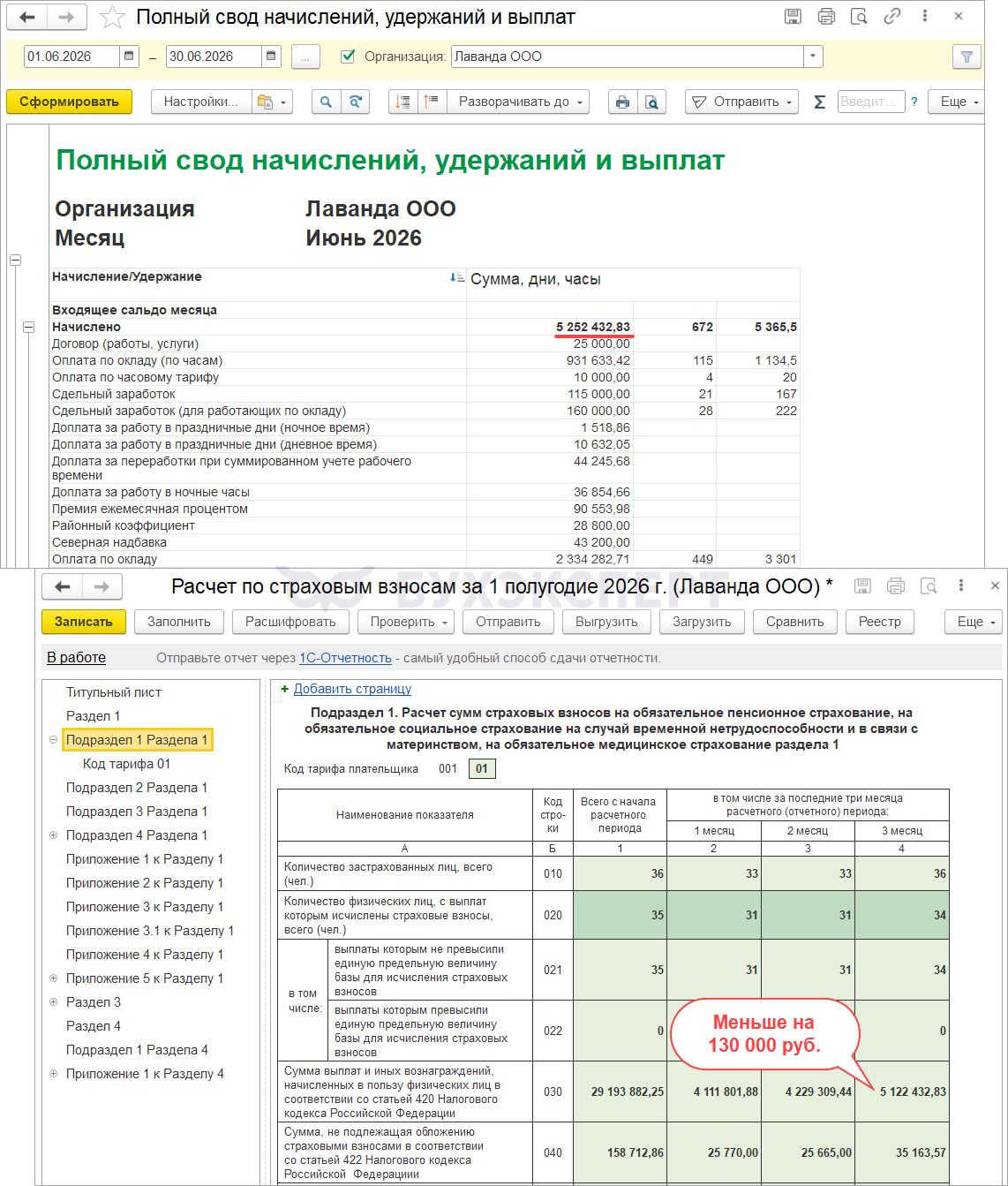Image resolution: width=1008 pixels, height=1186 pixels.
Task: Click the copy link icon in header
Action: [x=892, y=16]
